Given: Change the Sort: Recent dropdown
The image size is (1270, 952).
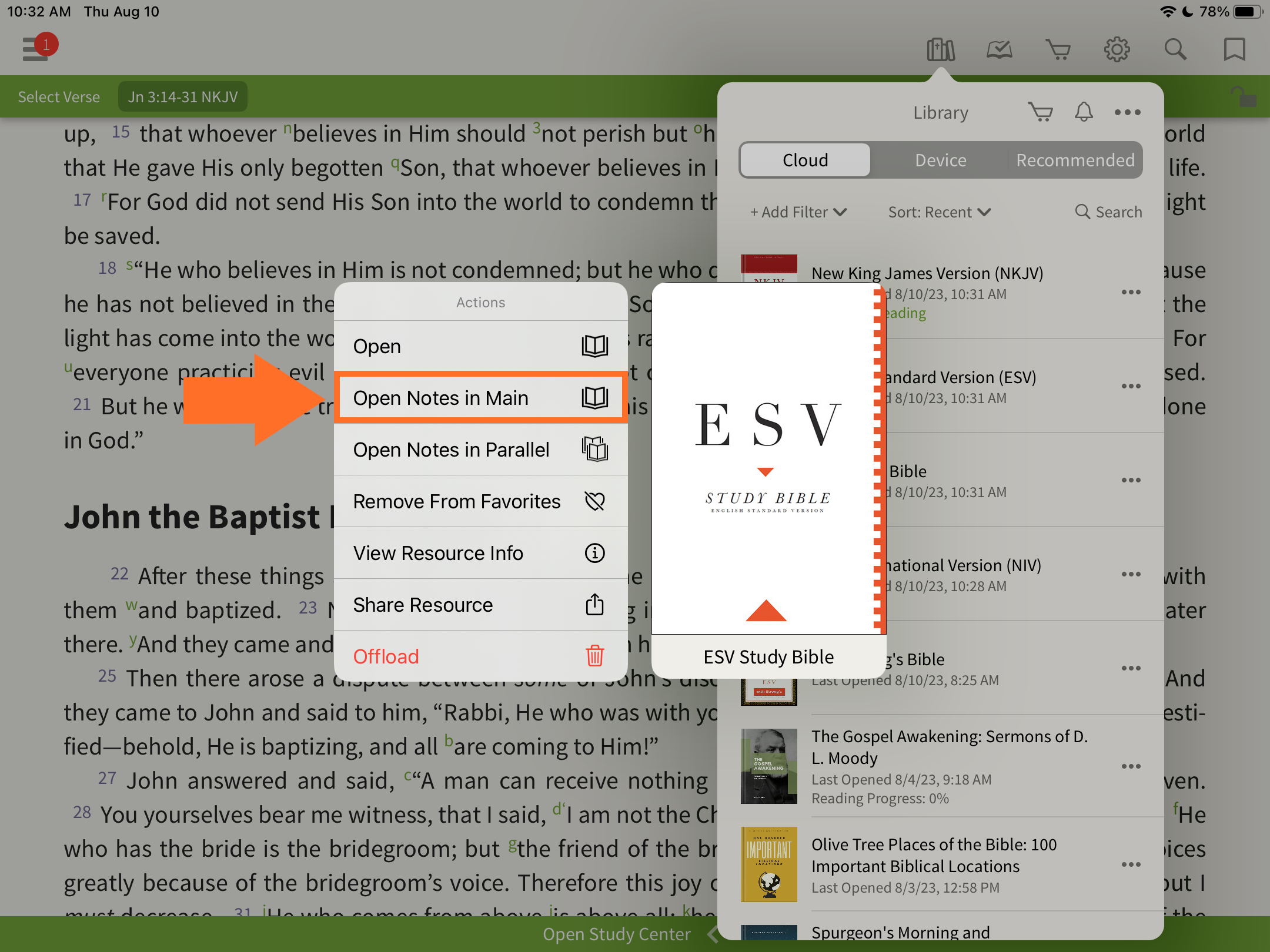Looking at the screenshot, I should click(940, 212).
